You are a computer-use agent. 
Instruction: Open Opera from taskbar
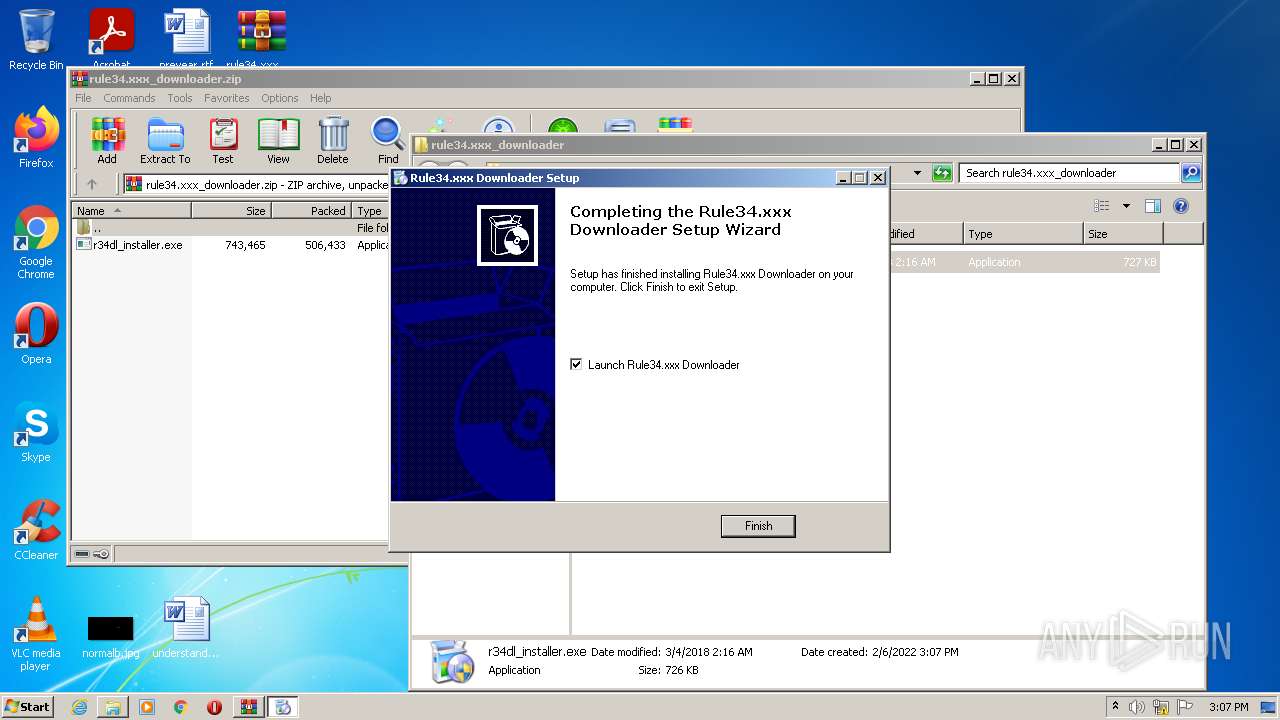pyautogui.click(x=214, y=707)
